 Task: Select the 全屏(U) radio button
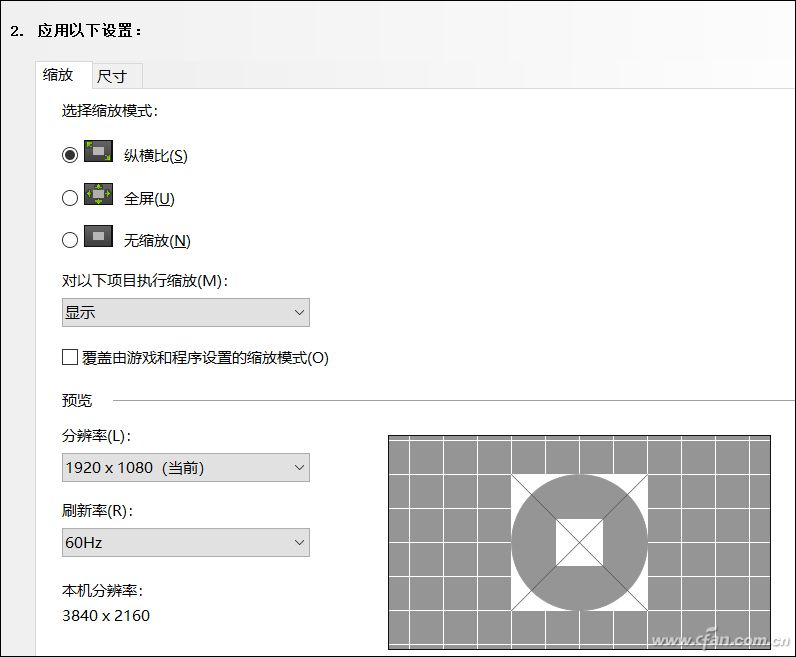[70, 198]
